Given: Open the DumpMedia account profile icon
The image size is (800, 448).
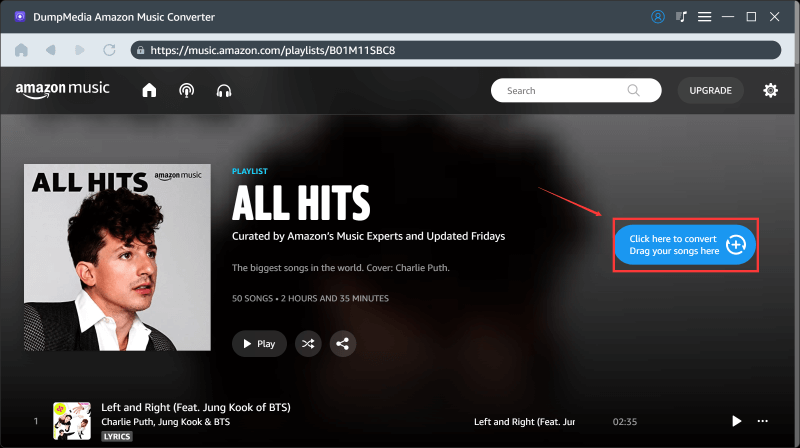Looking at the screenshot, I should click(x=658, y=17).
